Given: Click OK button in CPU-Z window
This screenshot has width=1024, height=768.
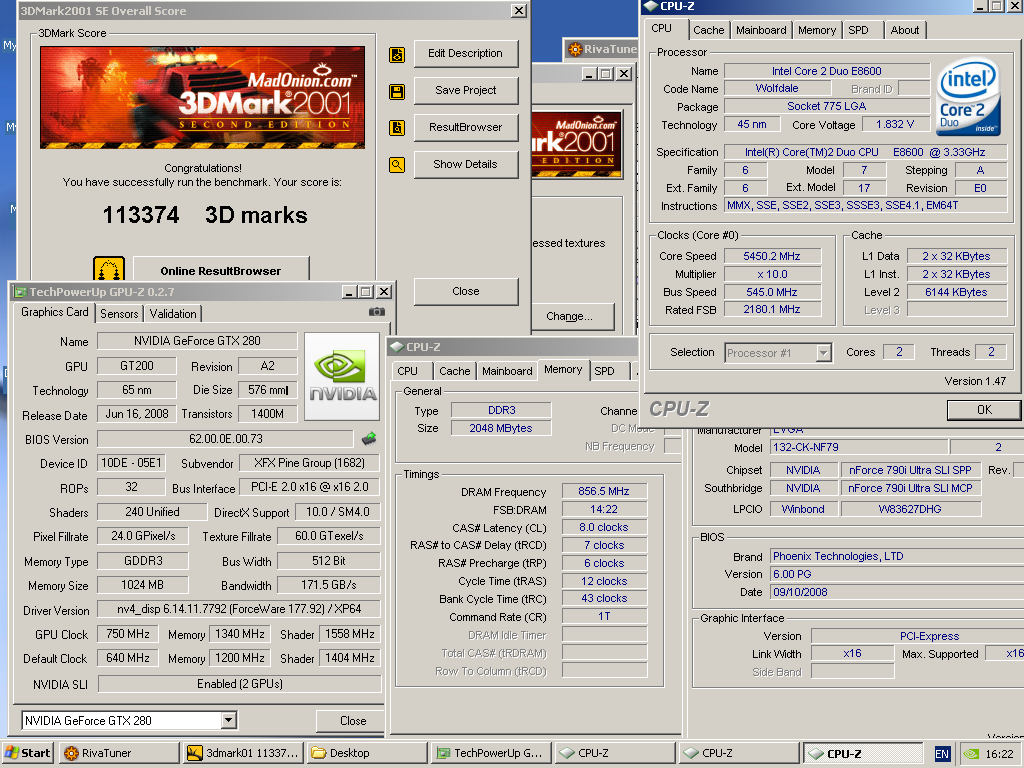Looking at the screenshot, I should pyautogui.click(x=984, y=409).
